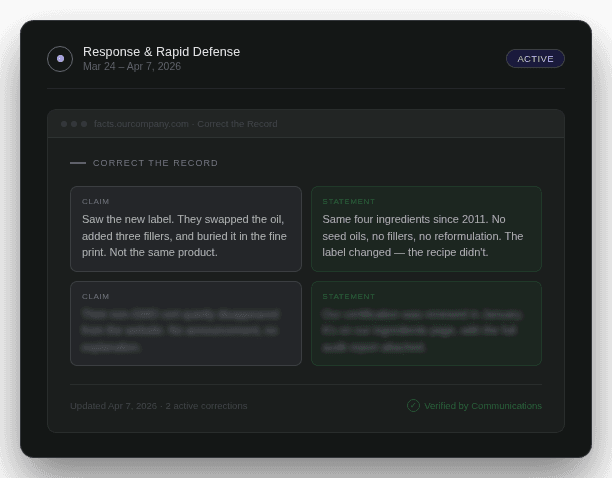Screen dimensions: 612x478
Task: Click the STATEMENT label on the first green card
Action: click(349, 202)
